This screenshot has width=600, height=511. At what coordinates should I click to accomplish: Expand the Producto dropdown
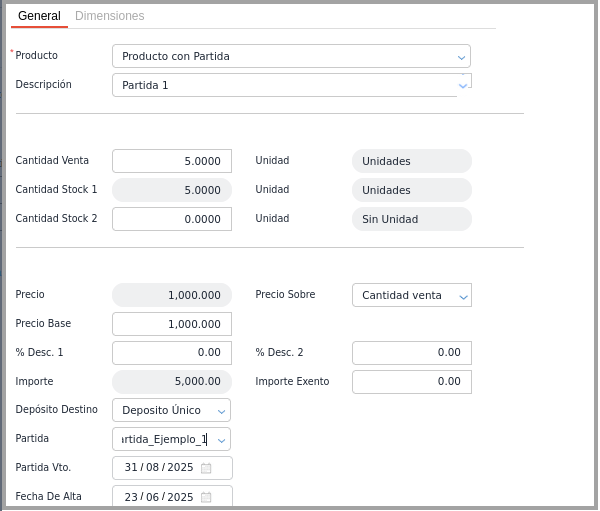pos(461,57)
